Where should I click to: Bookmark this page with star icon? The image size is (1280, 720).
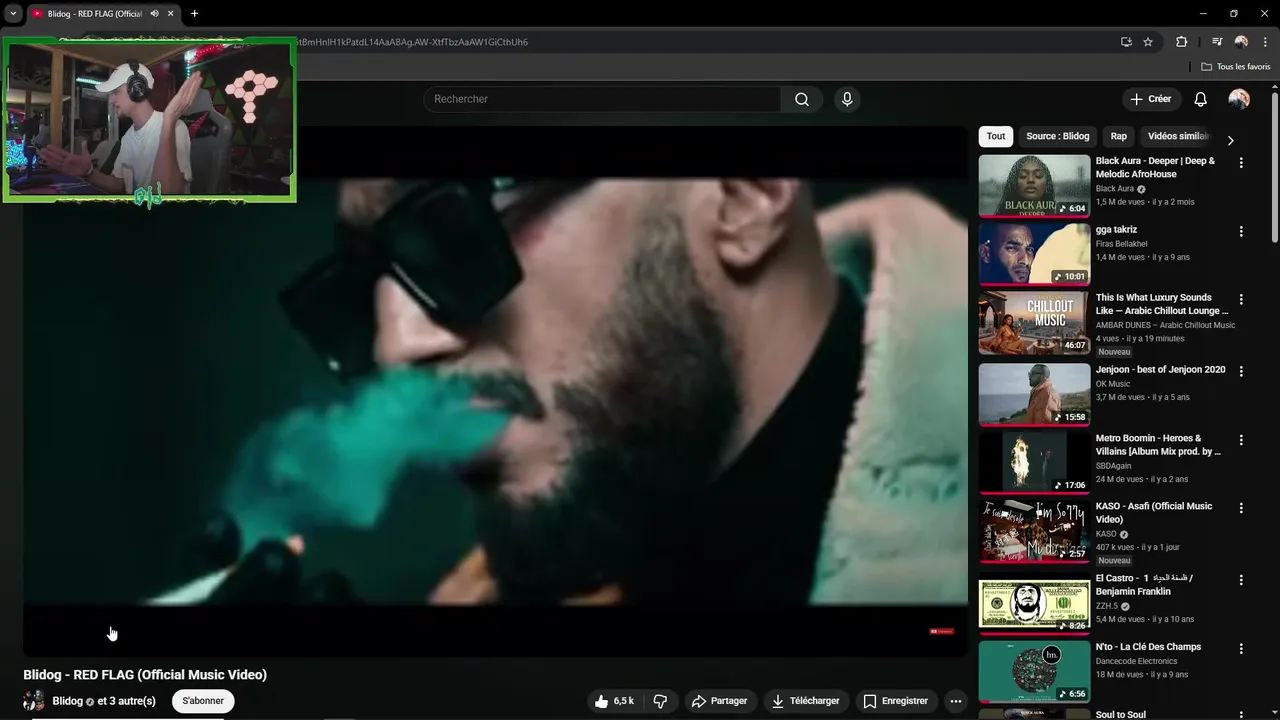pyautogui.click(x=1148, y=42)
